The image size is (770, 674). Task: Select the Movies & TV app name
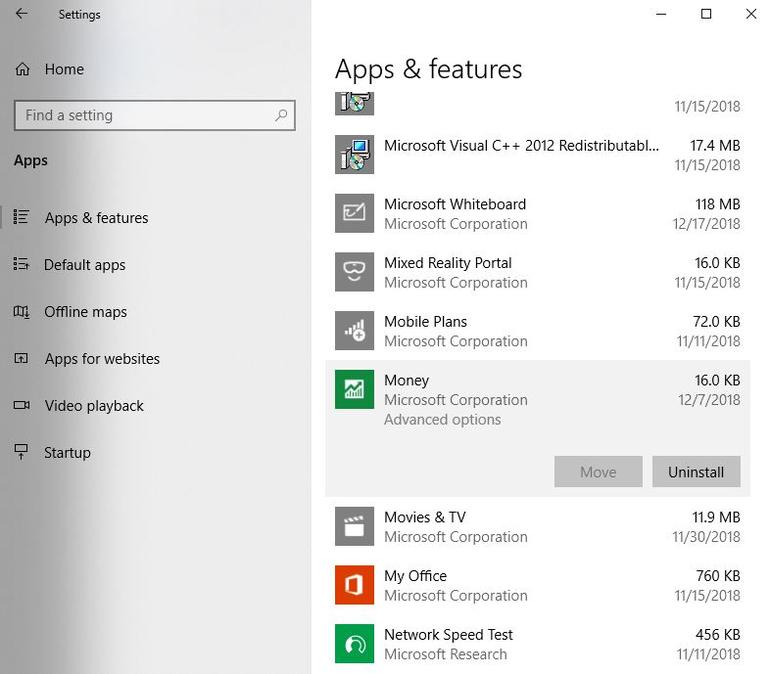[x=425, y=517]
